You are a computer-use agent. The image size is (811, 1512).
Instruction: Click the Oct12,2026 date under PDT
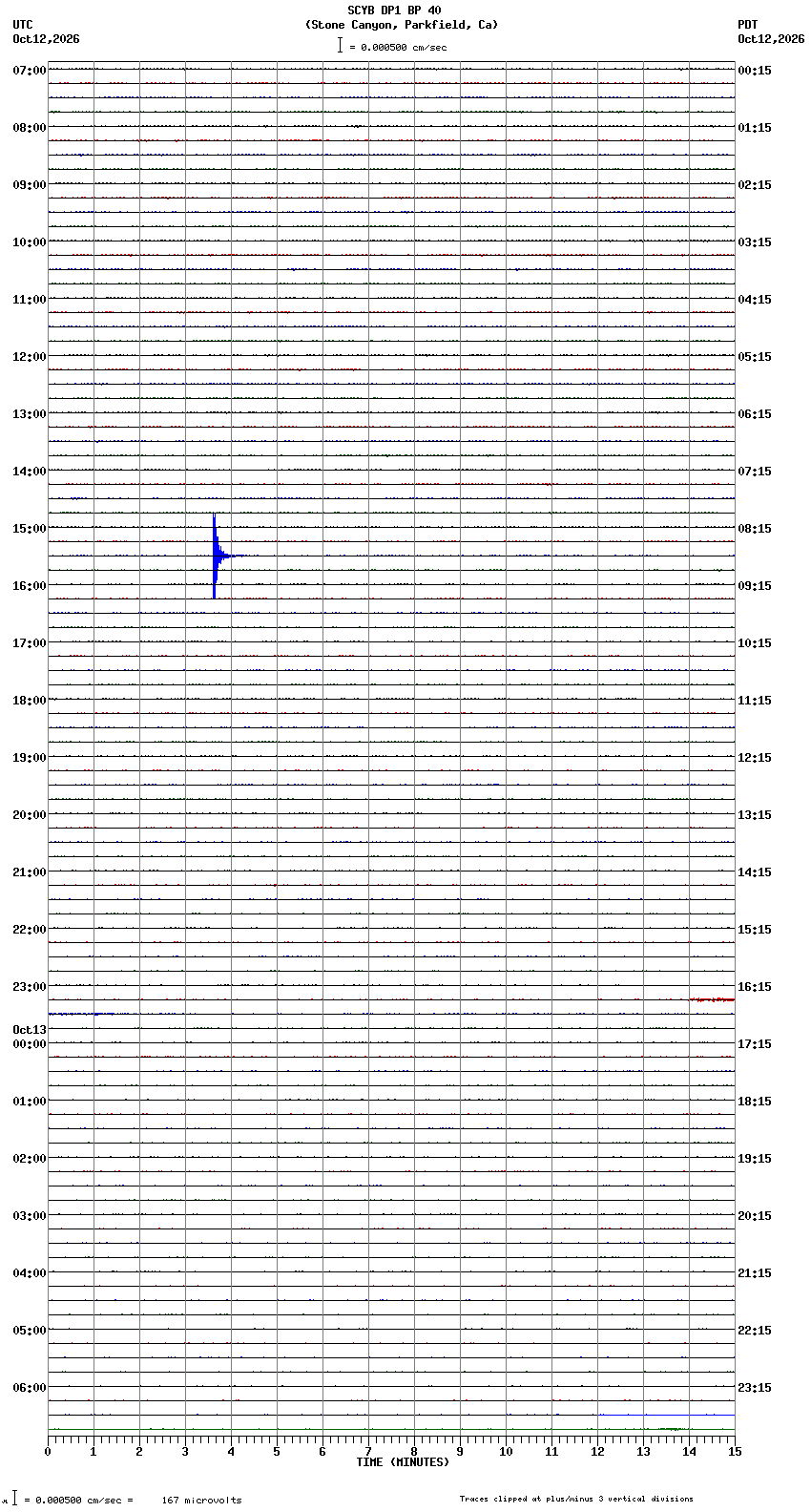point(771,39)
